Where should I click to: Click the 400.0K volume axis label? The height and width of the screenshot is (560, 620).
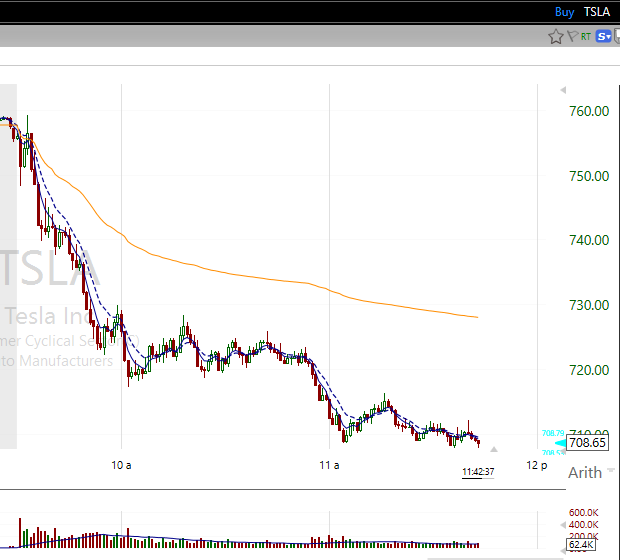pyautogui.click(x=583, y=525)
